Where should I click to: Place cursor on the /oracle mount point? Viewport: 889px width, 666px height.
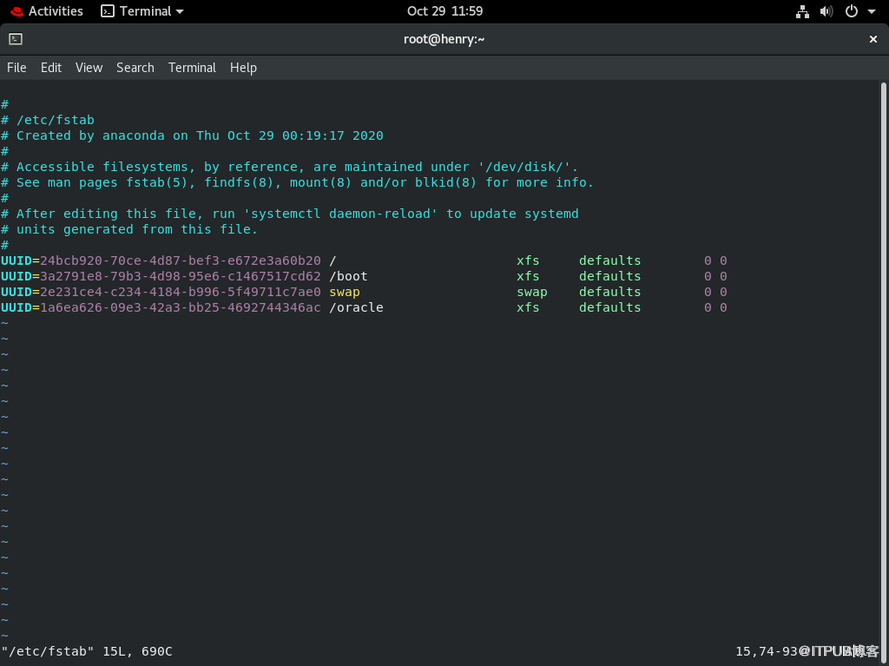(356, 307)
